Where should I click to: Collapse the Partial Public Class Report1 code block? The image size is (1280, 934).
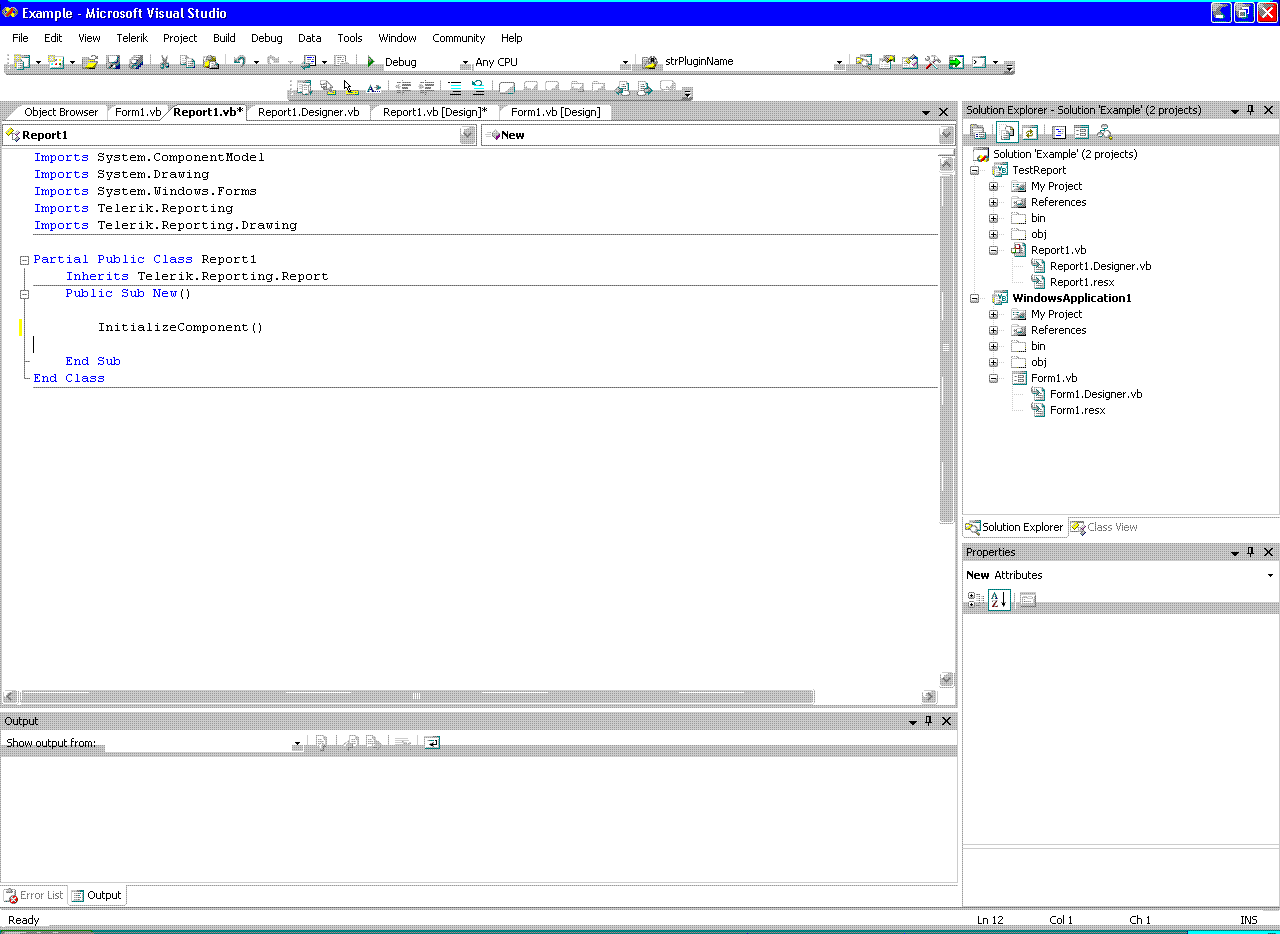(24, 259)
